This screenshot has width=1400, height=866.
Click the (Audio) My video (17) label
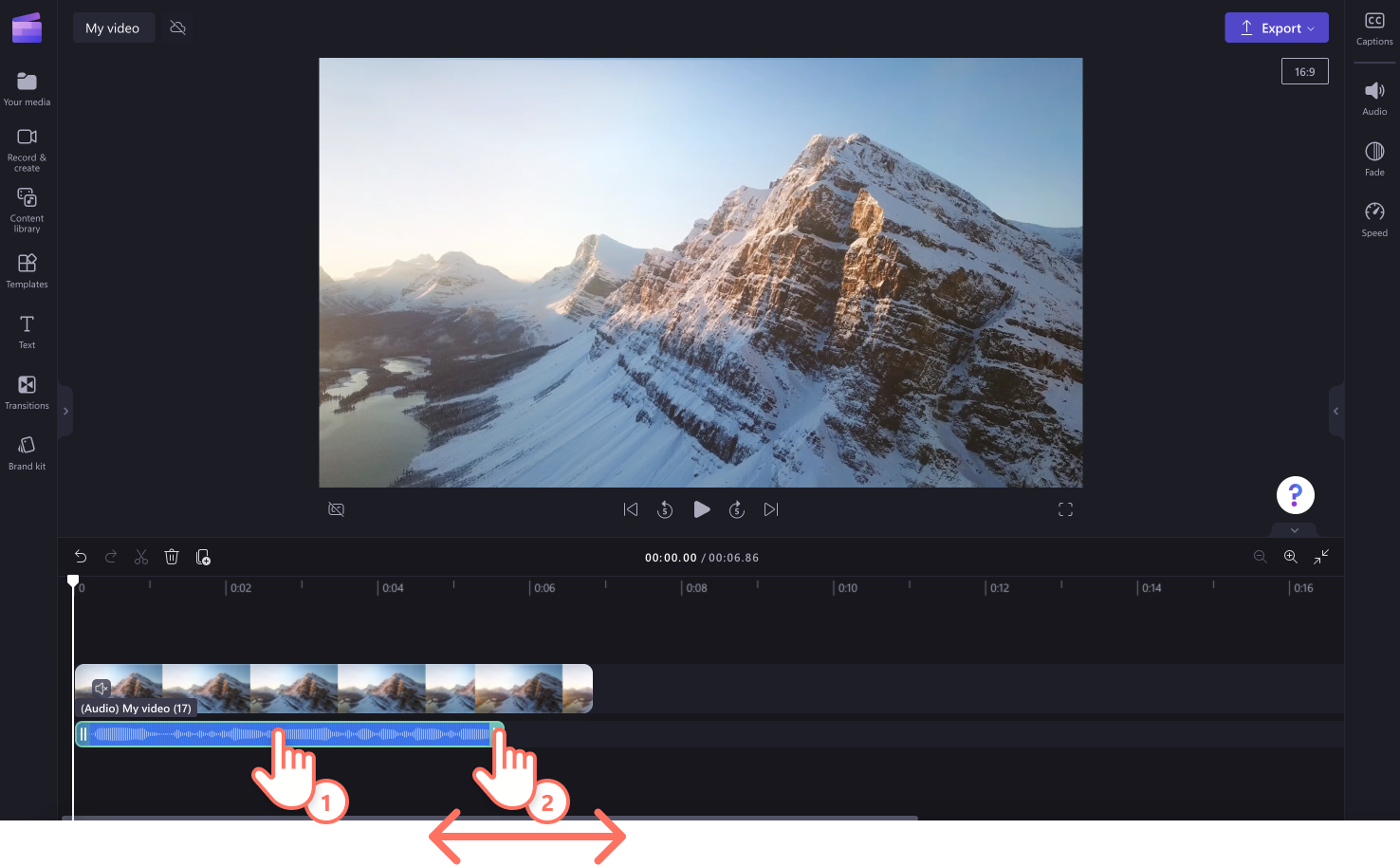(x=136, y=709)
